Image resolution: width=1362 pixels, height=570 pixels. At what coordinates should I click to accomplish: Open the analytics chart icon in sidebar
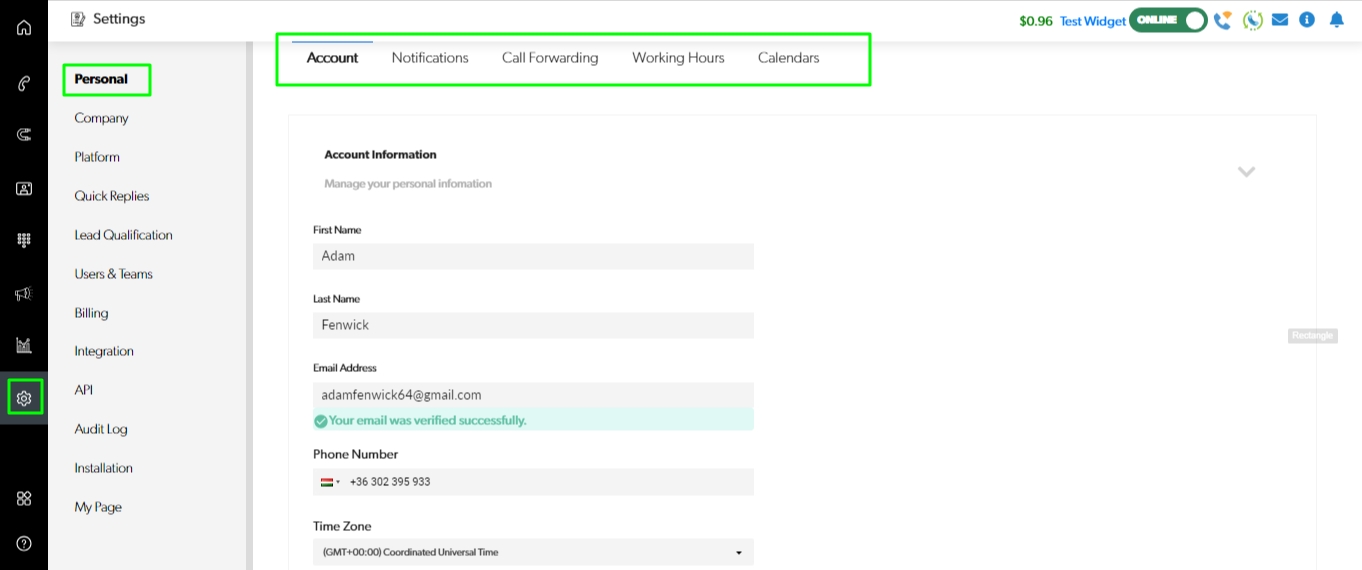point(24,346)
